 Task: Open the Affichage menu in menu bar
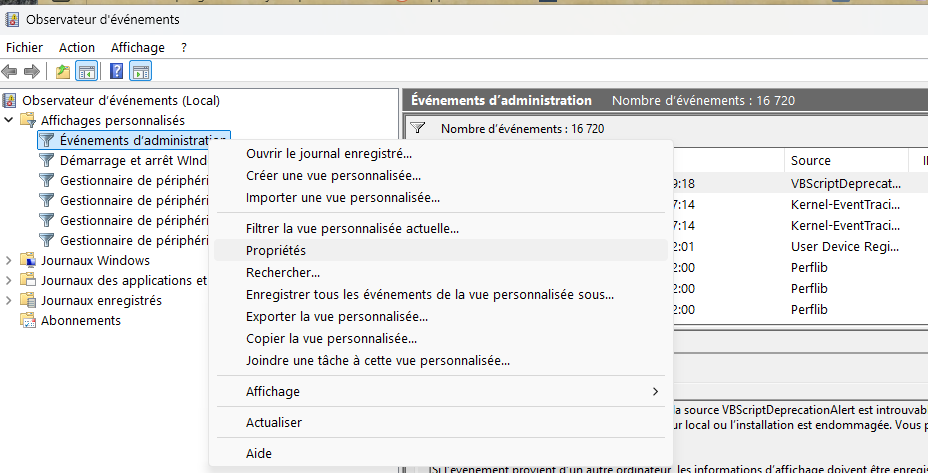pyautogui.click(x=138, y=47)
